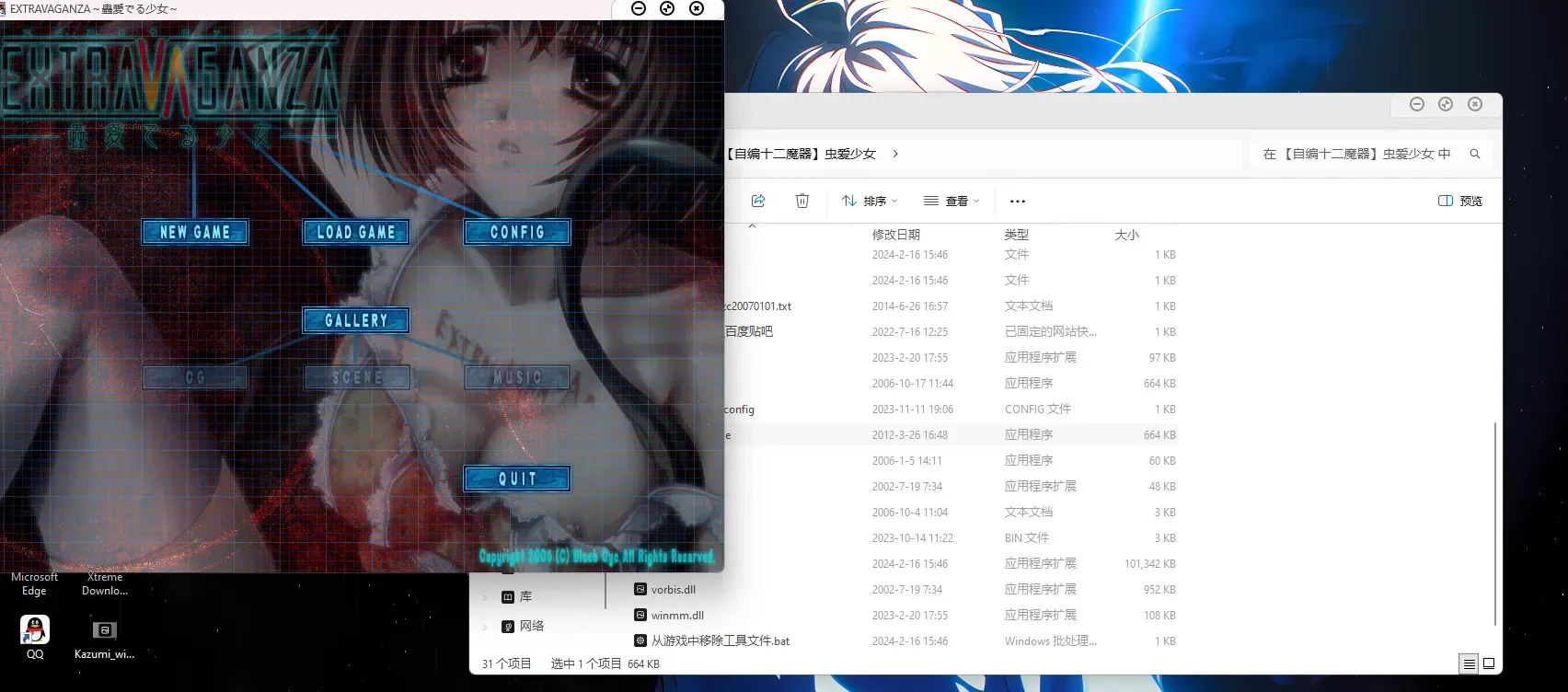
Task: Click the CONFIG 文件 type cell
Action: click(1038, 409)
